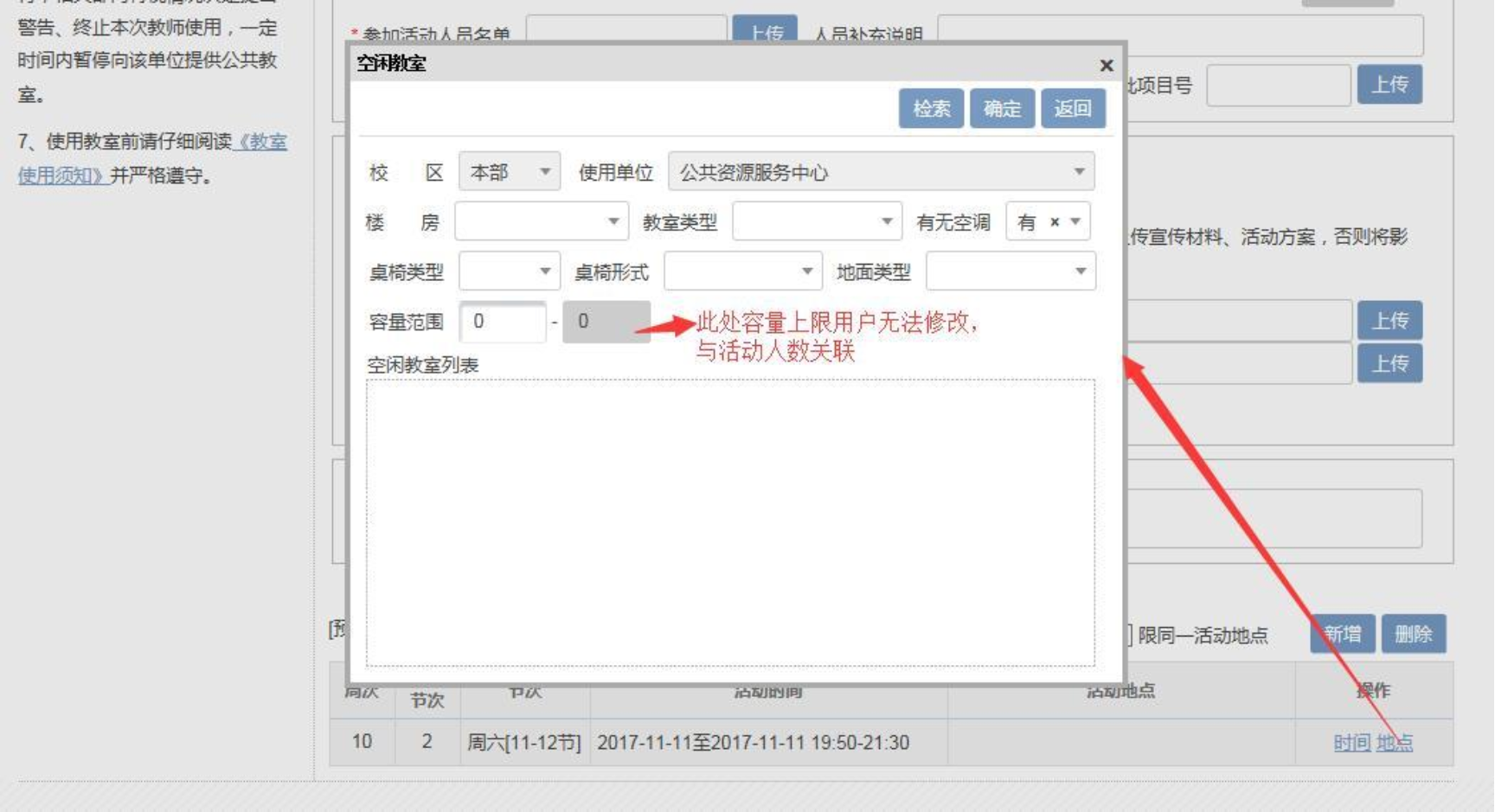Click the 新增 button
Viewport: 1495px width, 812px height.
click(x=1342, y=635)
